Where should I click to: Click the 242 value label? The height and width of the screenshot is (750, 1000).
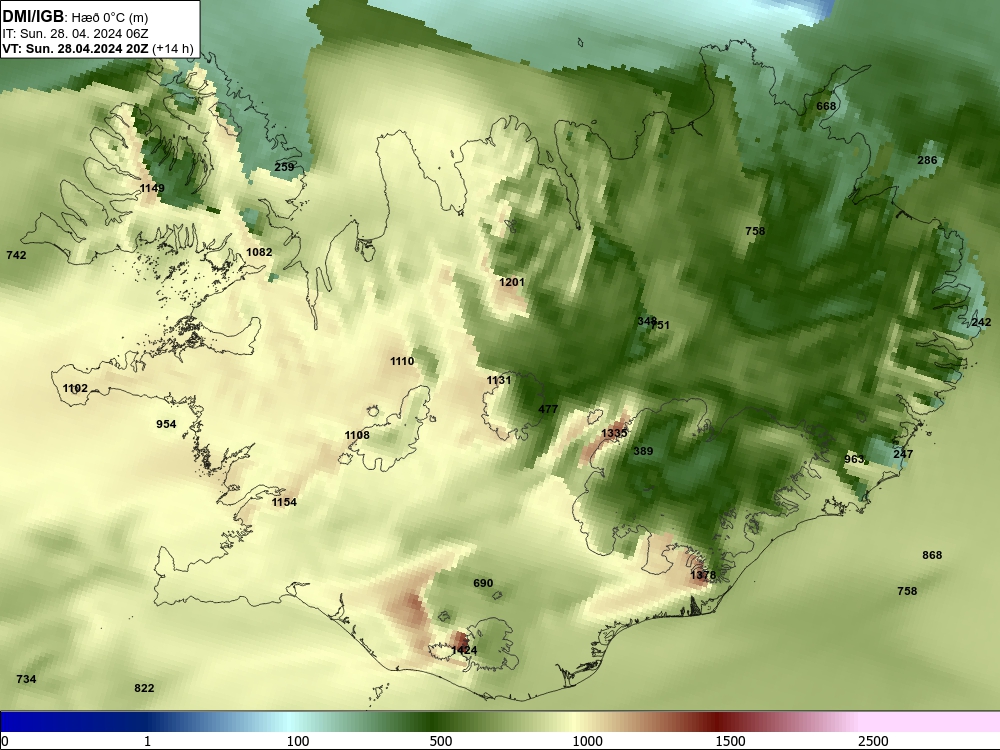pyautogui.click(x=982, y=322)
